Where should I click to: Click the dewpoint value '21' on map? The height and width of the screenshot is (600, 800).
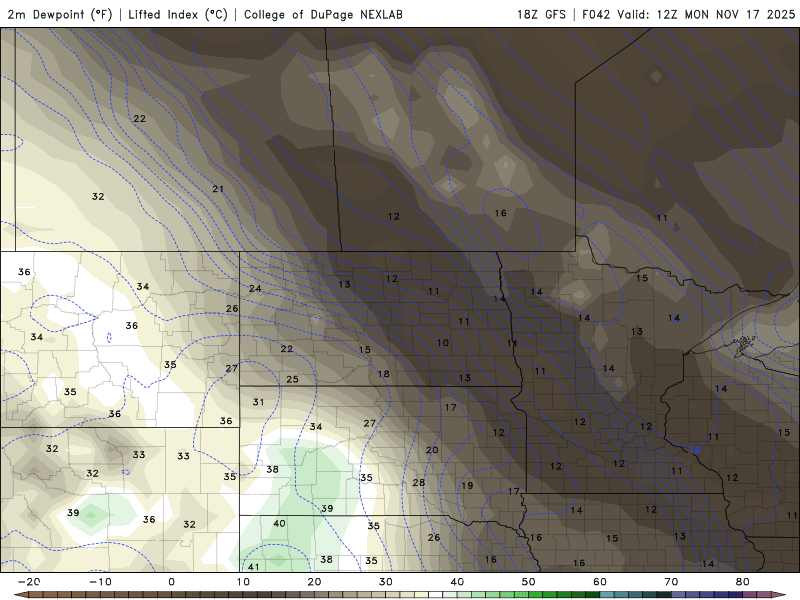[218, 189]
